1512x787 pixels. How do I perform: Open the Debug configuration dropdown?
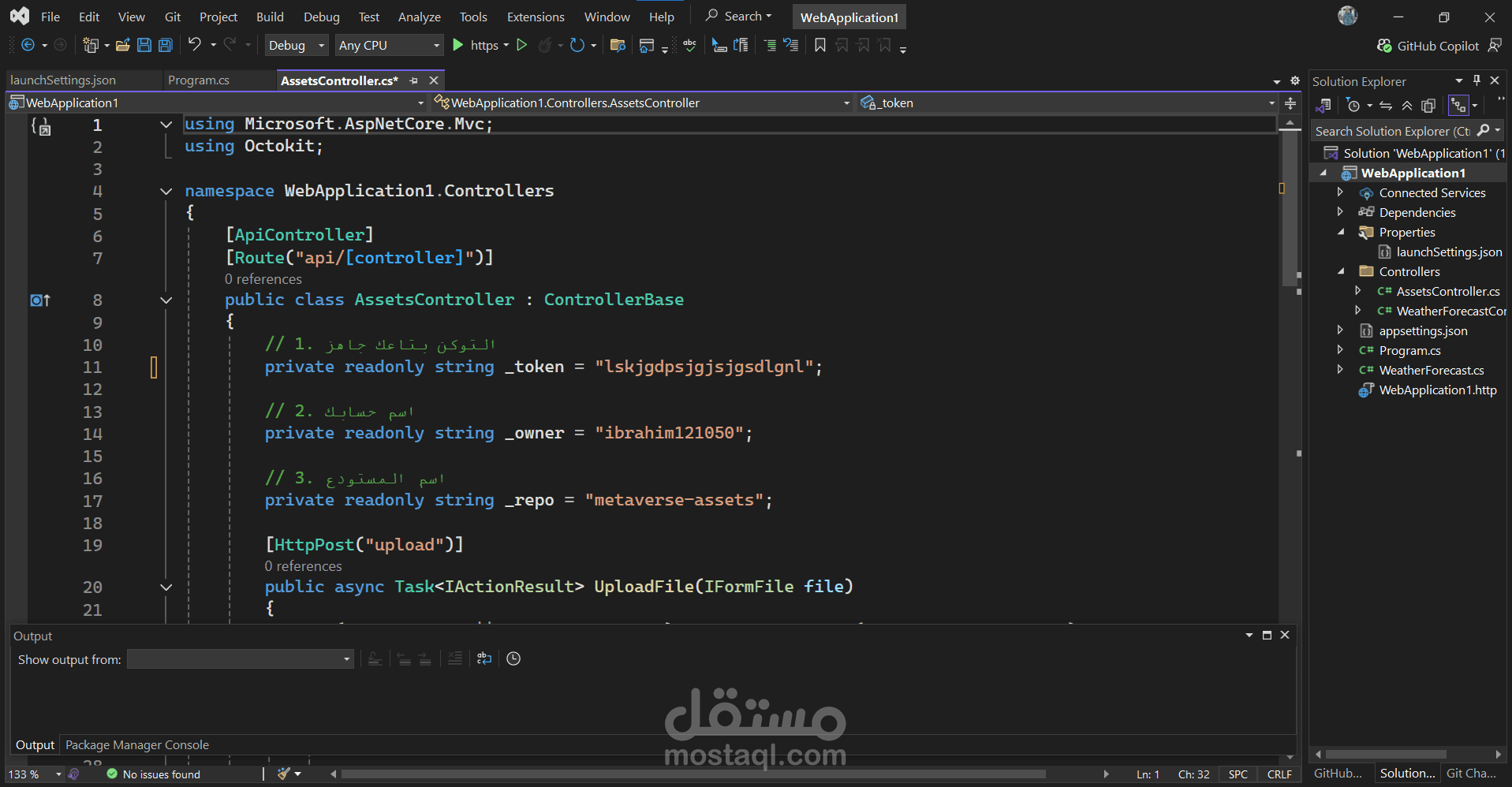point(296,46)
